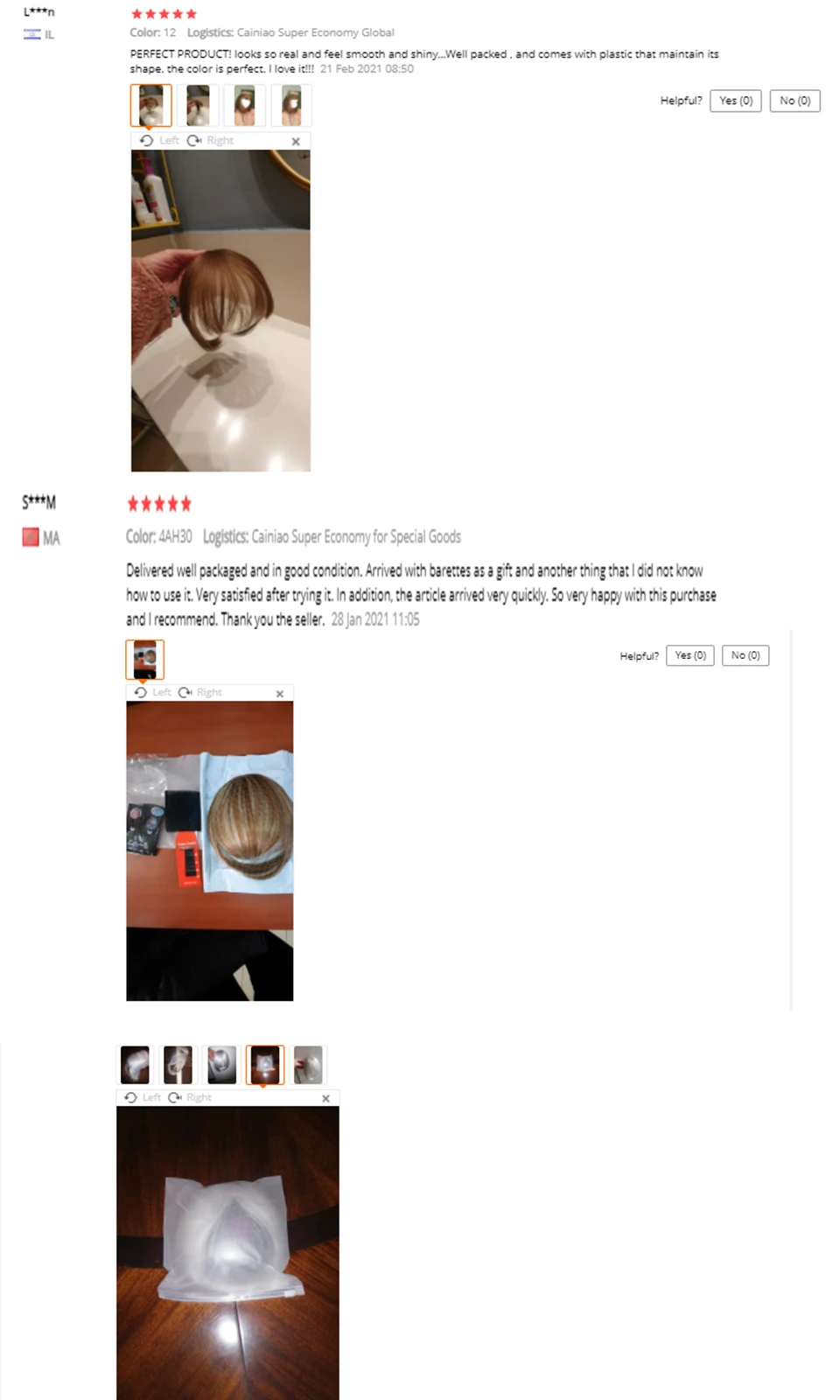Click the enlarged hair bangs photo

tap(220, 311)
